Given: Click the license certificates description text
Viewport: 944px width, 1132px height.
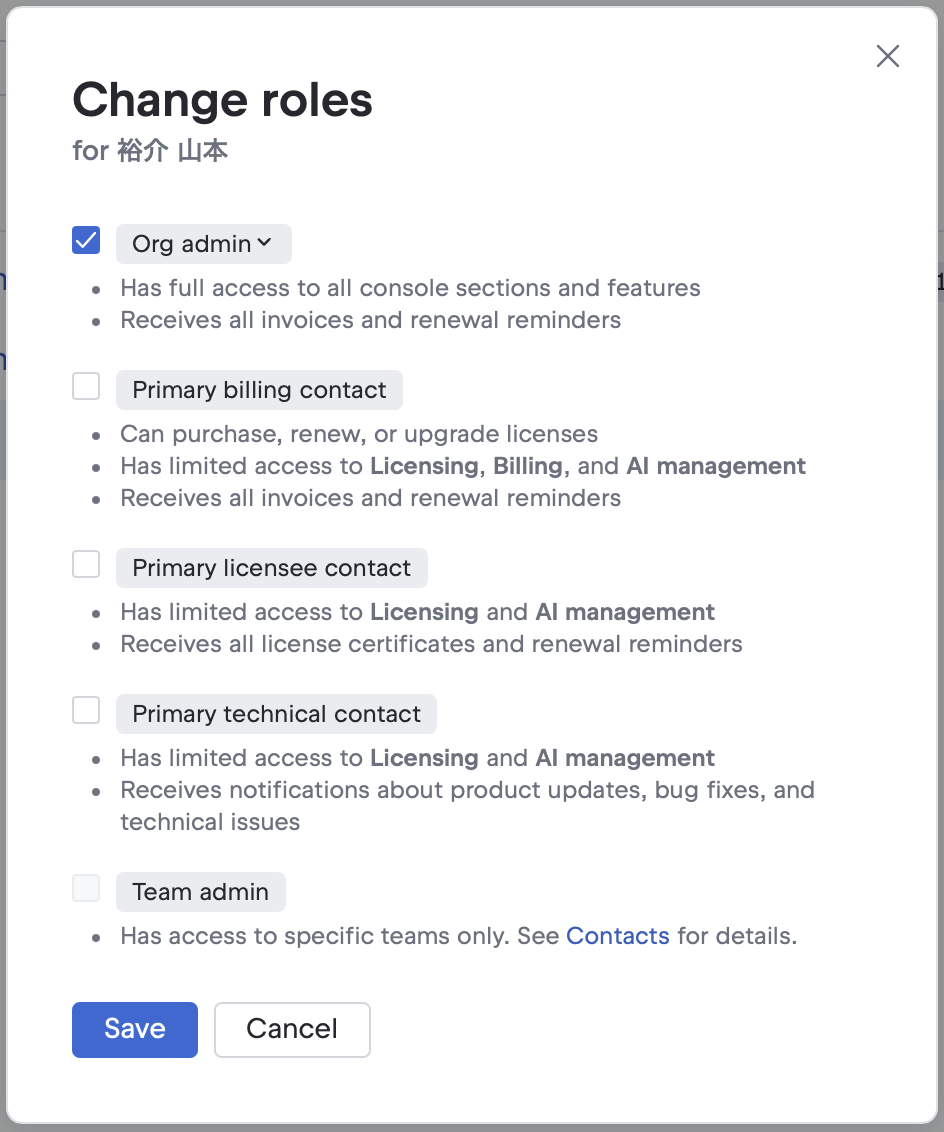Looking at the screenshot, I should point(431,644).
